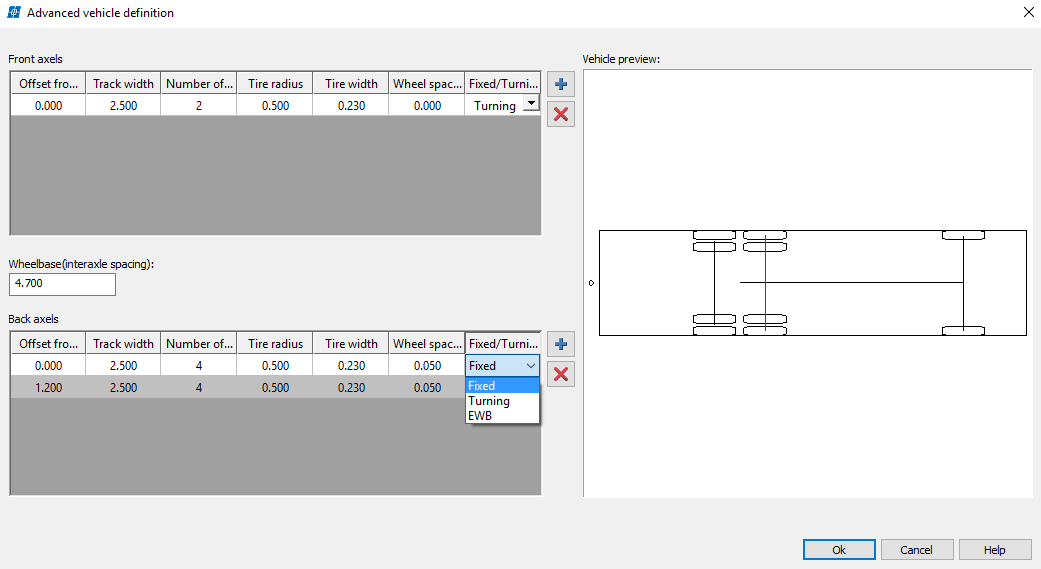Select second back axle offset cell 1.200

pos(48,387)
